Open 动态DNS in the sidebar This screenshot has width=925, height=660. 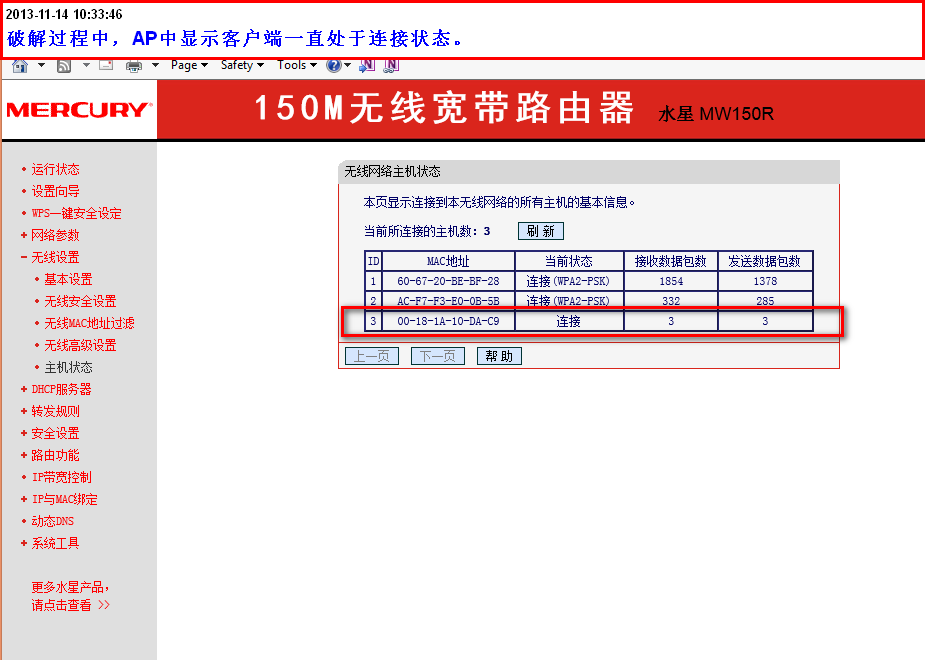(x=53, y=521)
